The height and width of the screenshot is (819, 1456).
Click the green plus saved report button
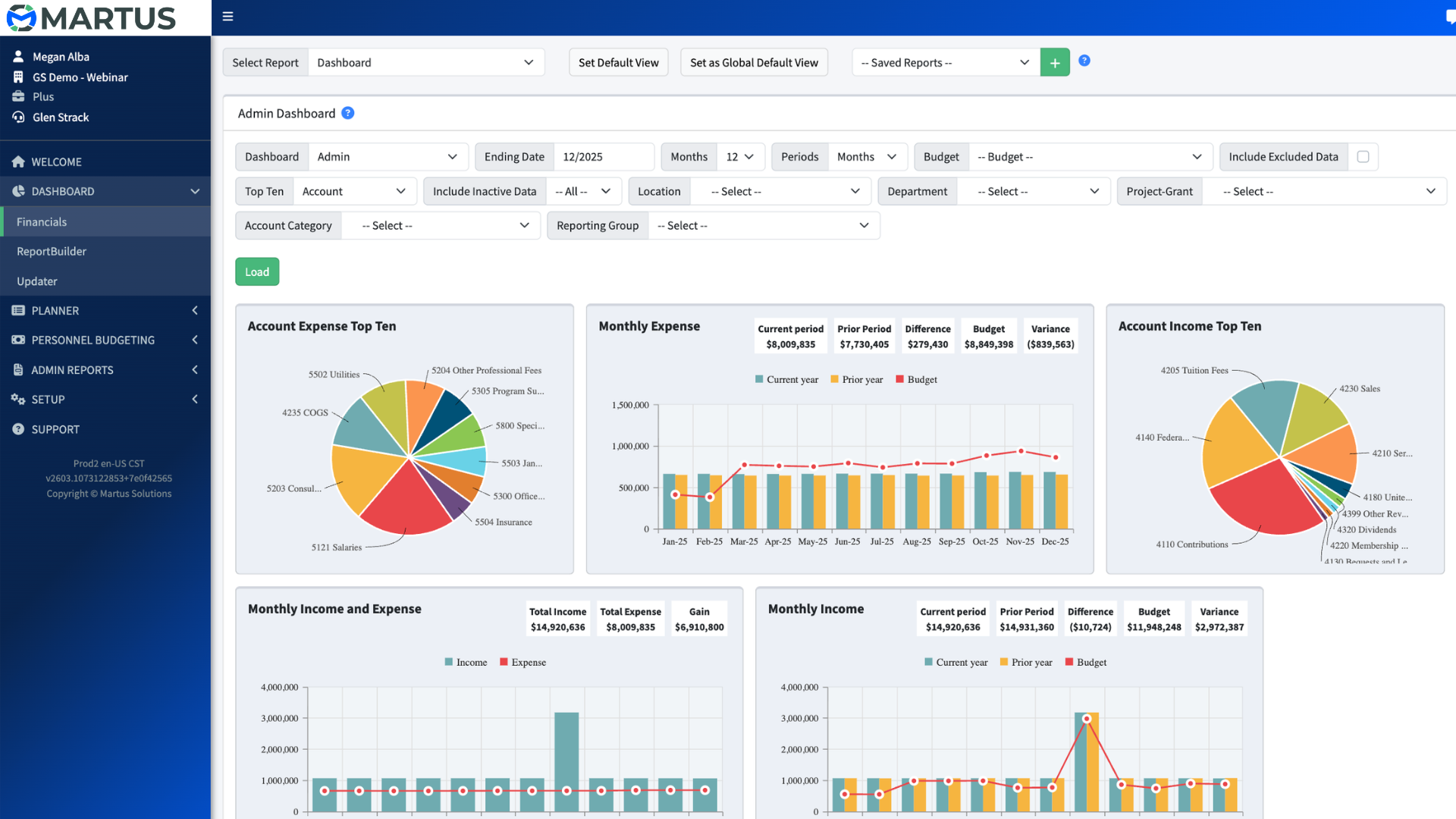[1055, 62]
